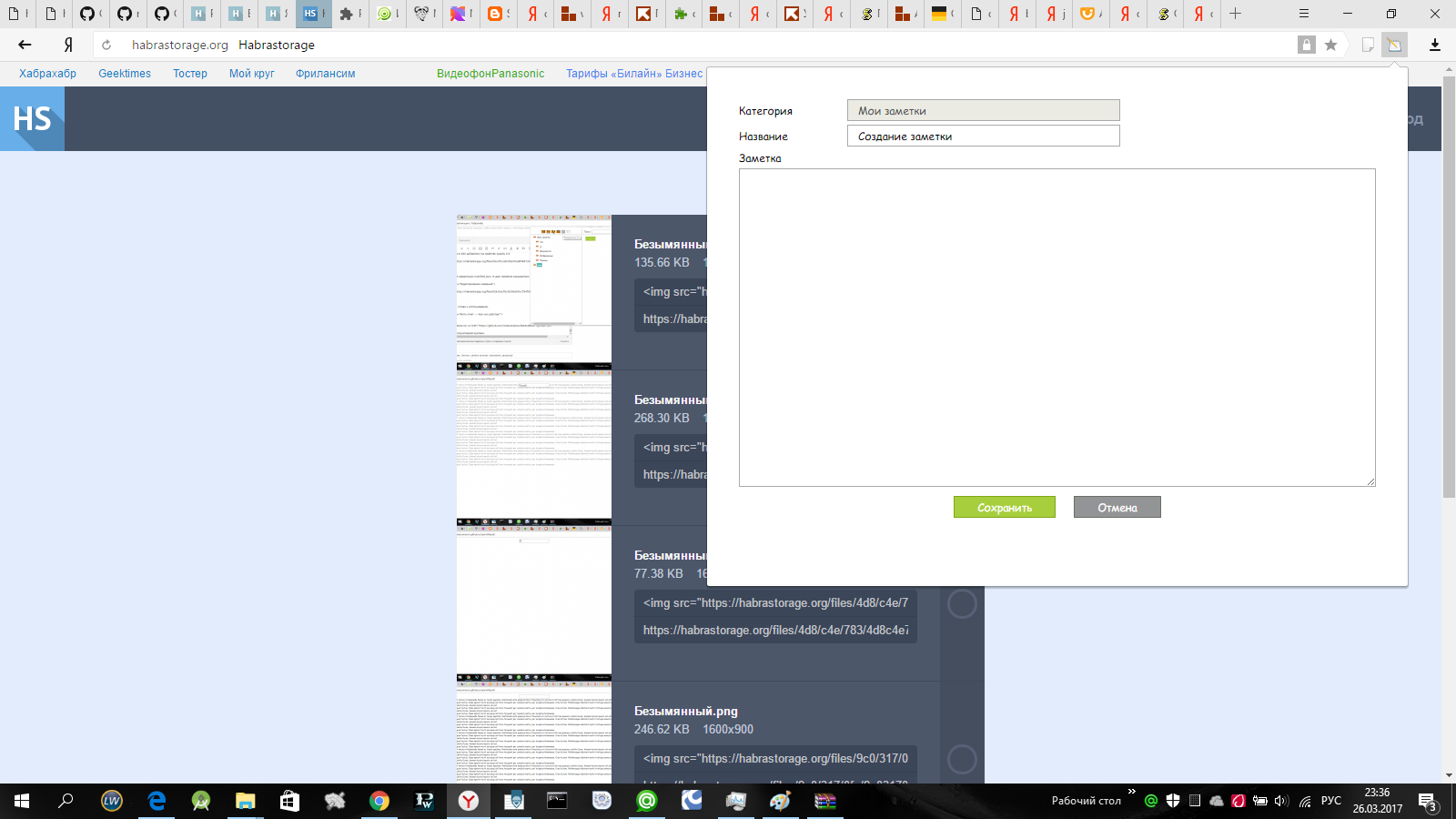Image resolution: width=1456 pixels, height=819 pixels.
Task: Switch keyboard layout via РУС indicator
Action: click(x=1331, y=802)
